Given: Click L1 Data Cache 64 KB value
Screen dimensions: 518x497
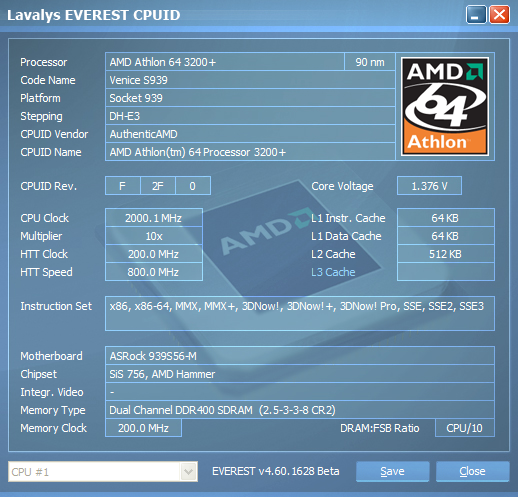Looking at the screenshot, I should [x=446, y=236].
